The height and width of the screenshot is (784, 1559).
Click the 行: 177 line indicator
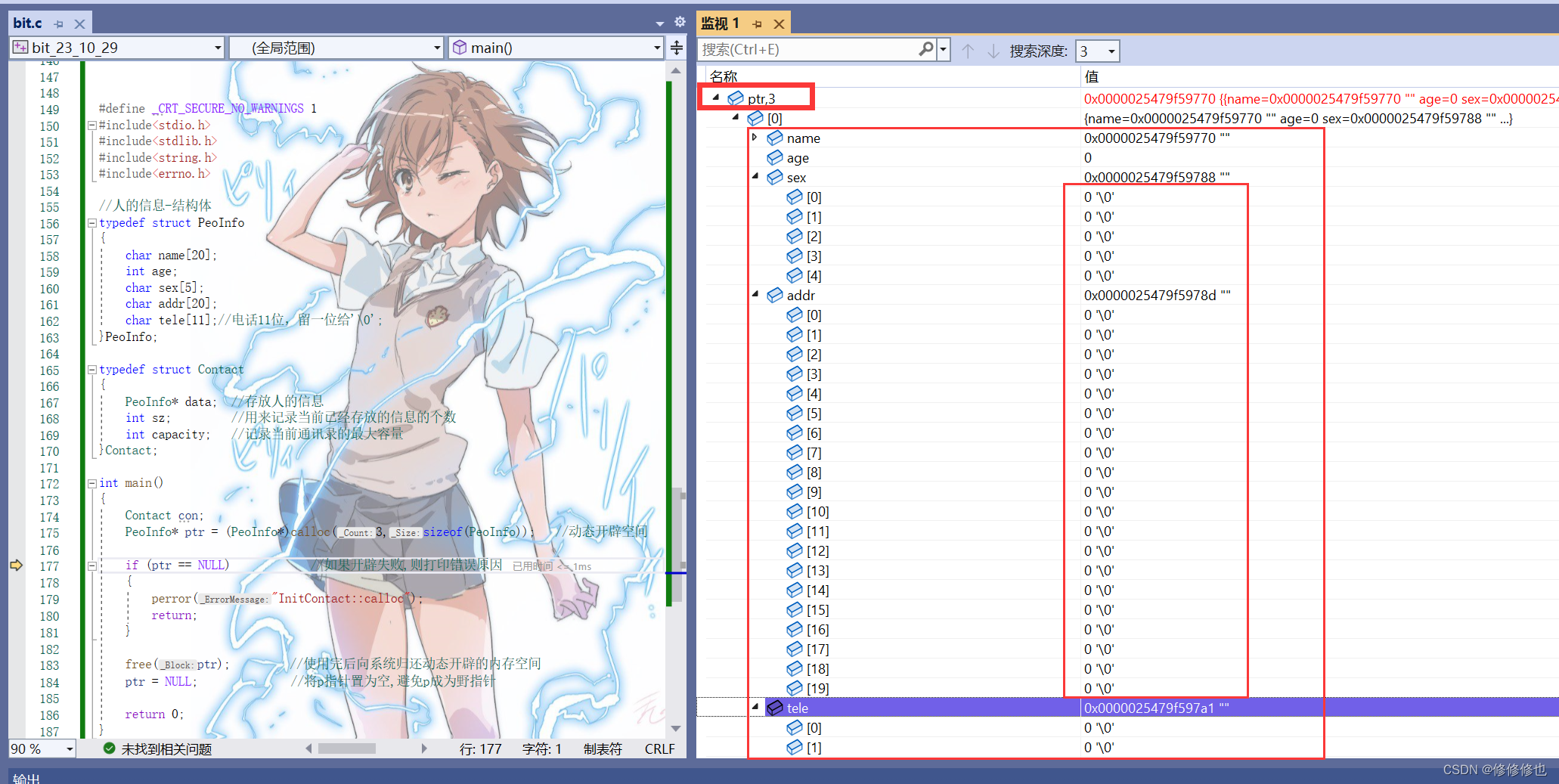click(x=480, y=748)
